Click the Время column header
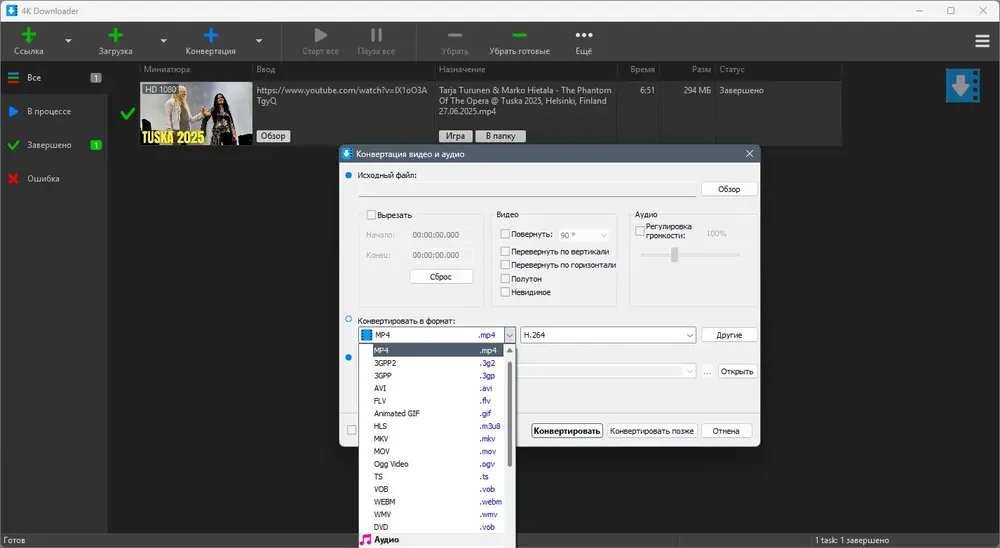Image resolution: width=1000 pixels, height=548 pixels. [x=642, y=70]
